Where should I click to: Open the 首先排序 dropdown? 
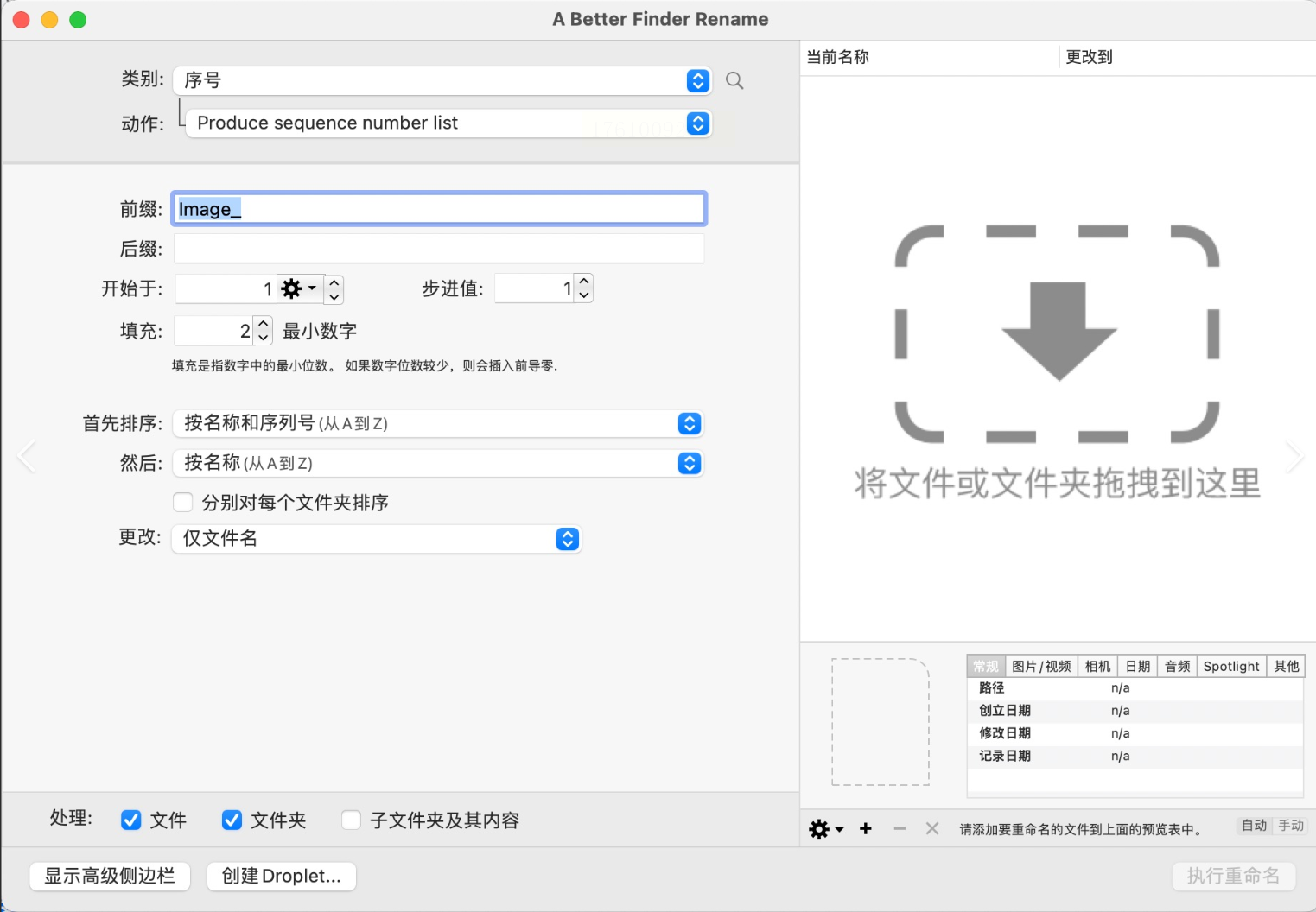point(438,423)
